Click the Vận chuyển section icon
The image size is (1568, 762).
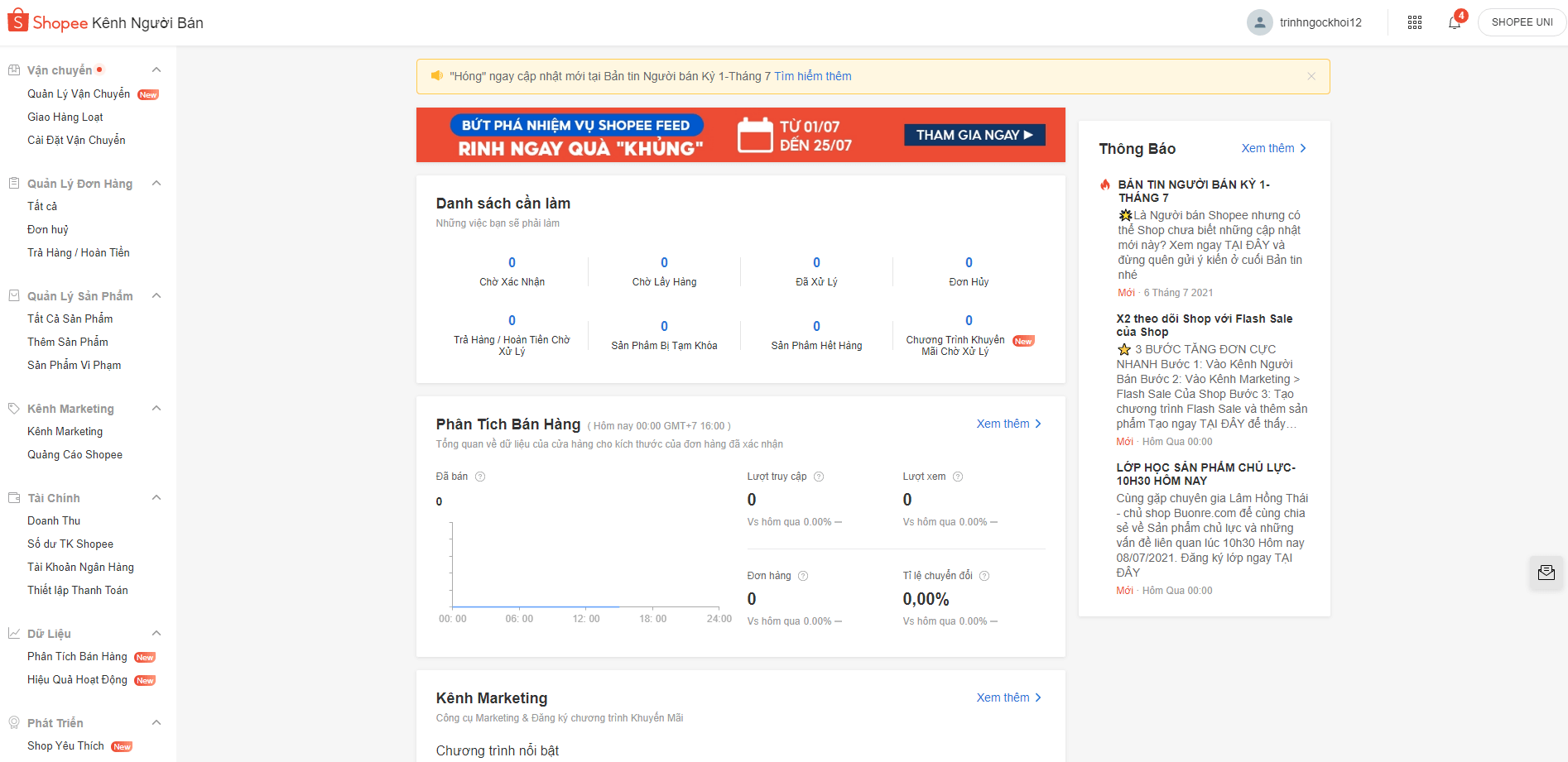(x=14, y=70)
